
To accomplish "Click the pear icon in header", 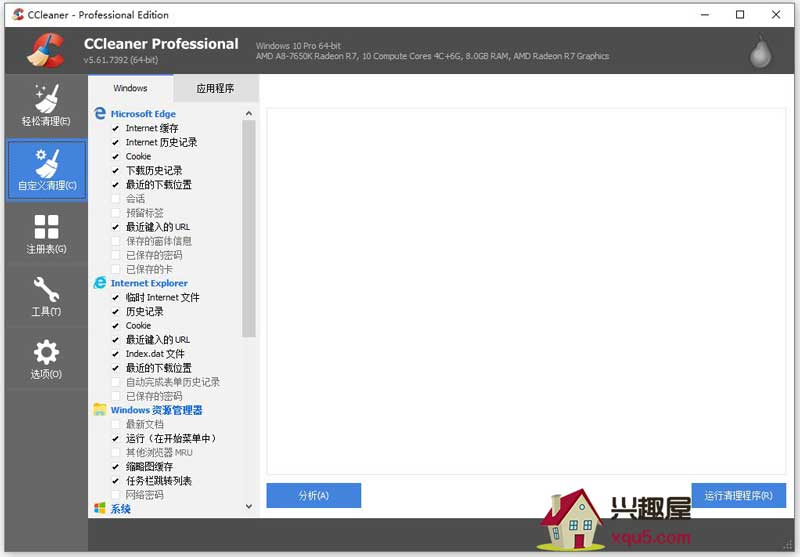I will click(x=760, y=52).
